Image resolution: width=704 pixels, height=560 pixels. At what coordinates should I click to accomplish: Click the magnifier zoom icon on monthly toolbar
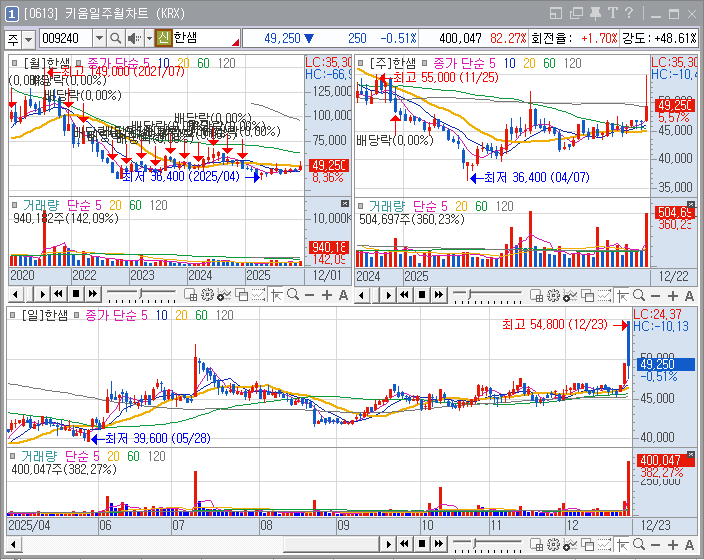coord(293,295)
